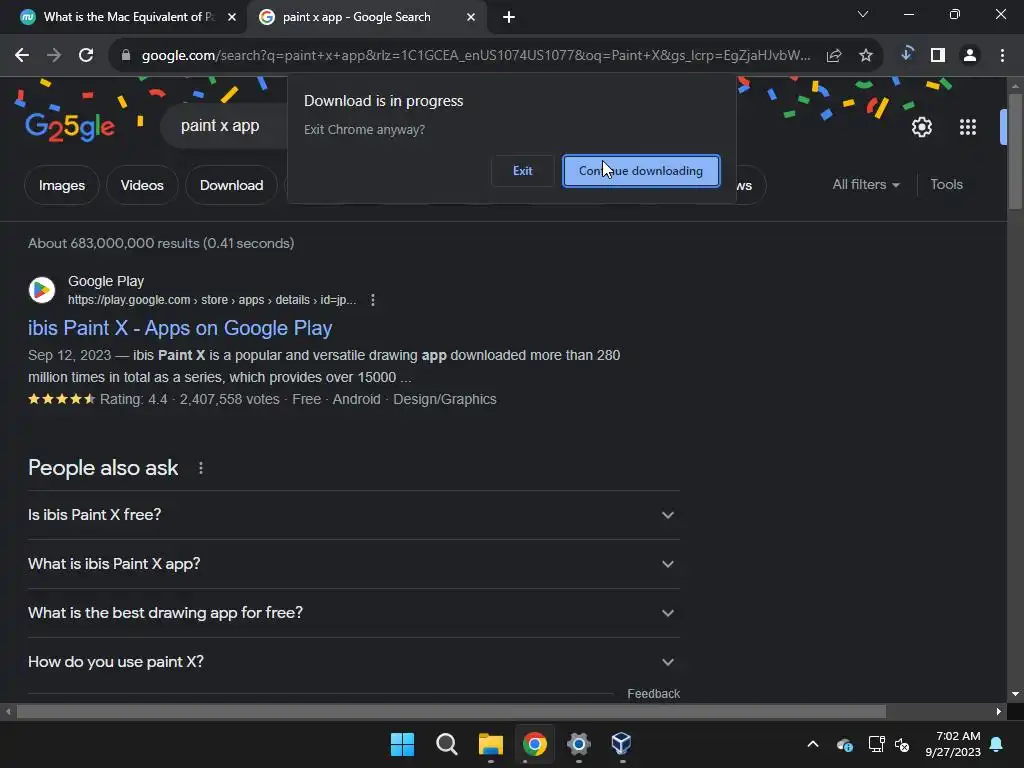Click the OneDrive cloud tray icon
The width and height of the screenshot is (1024, 768).
[844, 744]
